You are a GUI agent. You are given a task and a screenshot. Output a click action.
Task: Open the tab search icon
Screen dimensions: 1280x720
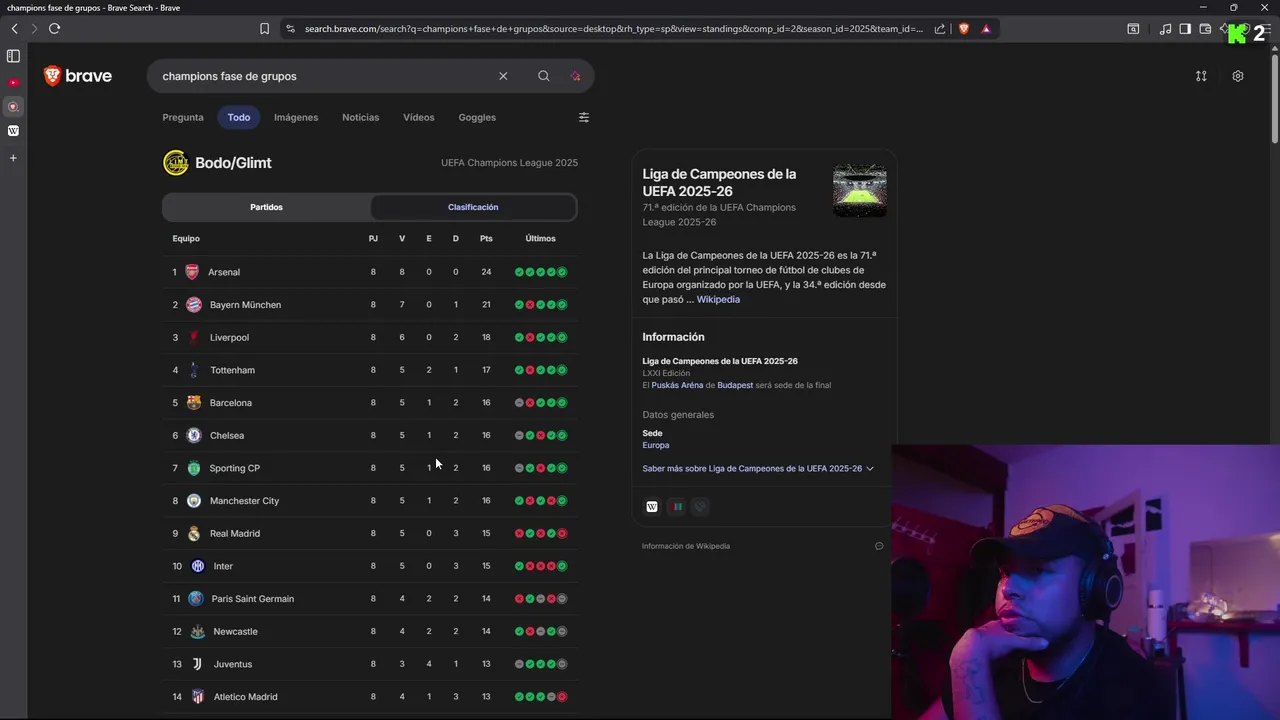pyautogui.click(x=1133, y=29)
